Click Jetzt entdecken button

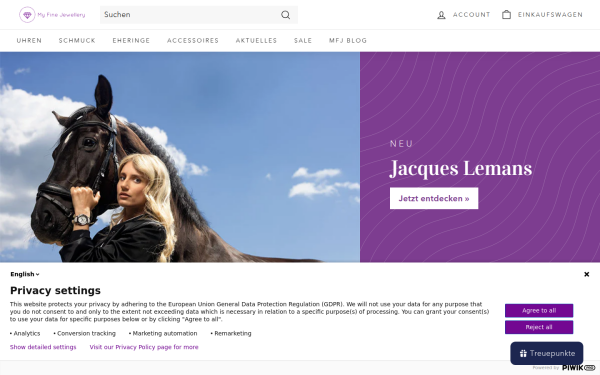[434, 198]
